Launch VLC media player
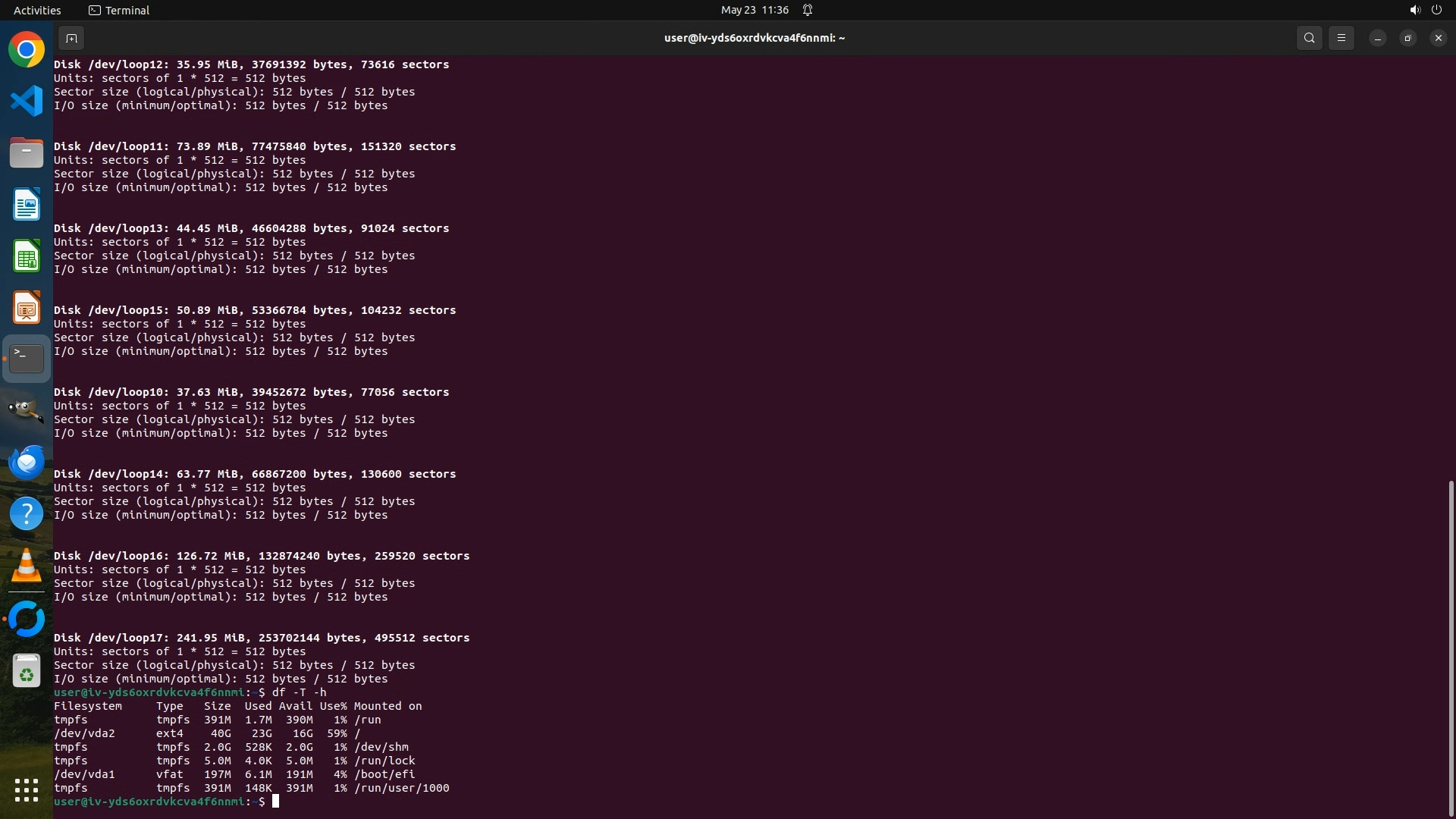This screenshot has height=819, width=1456. coord(27,566)
